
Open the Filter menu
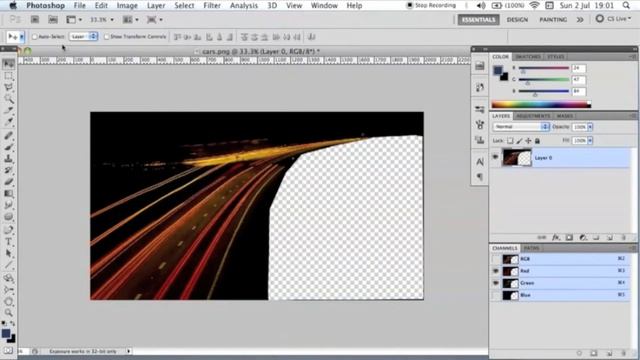[212, 6]
